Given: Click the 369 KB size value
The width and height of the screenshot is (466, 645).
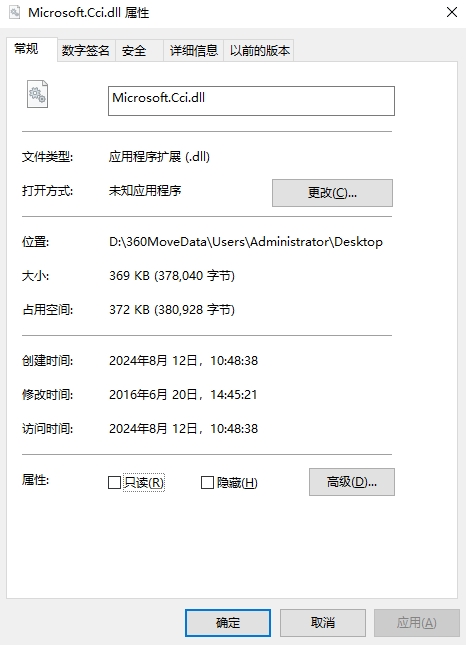Looking at the screenshot, I should coord(172,276).
